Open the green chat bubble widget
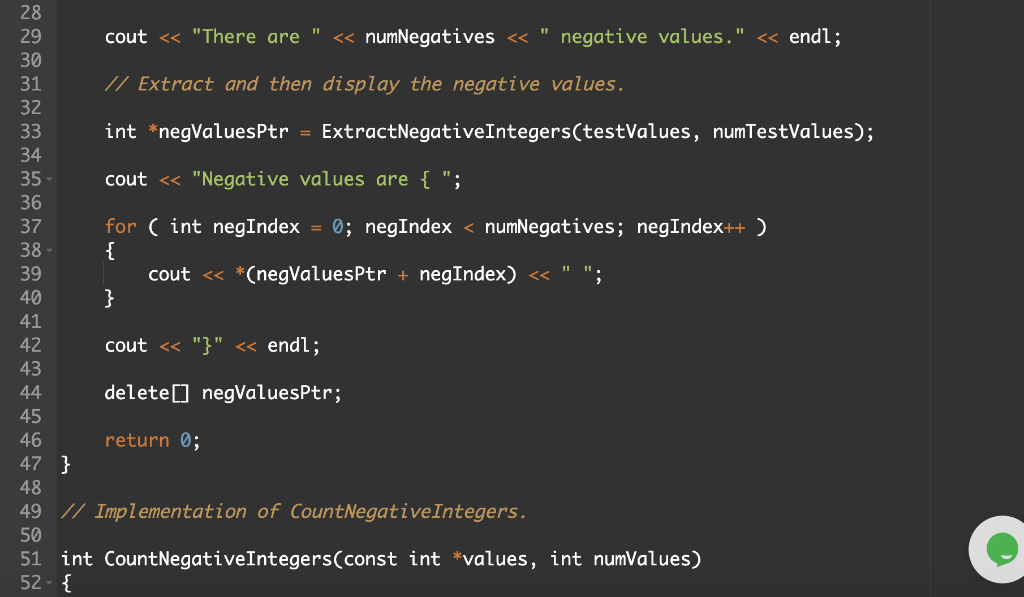The image size is (1024, 597). tap(1000, 549)
